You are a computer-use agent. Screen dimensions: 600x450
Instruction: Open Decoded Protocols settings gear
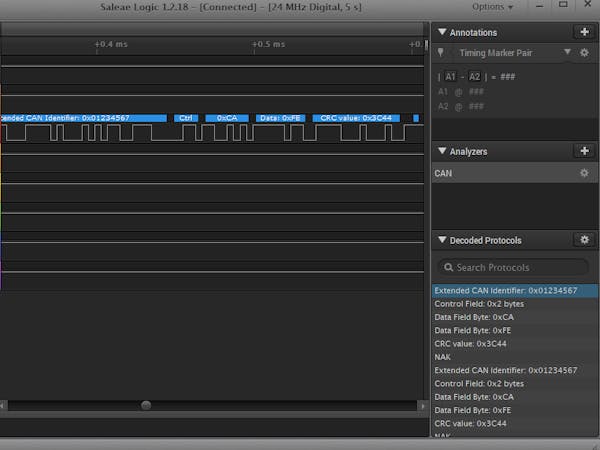pos(584,240)
